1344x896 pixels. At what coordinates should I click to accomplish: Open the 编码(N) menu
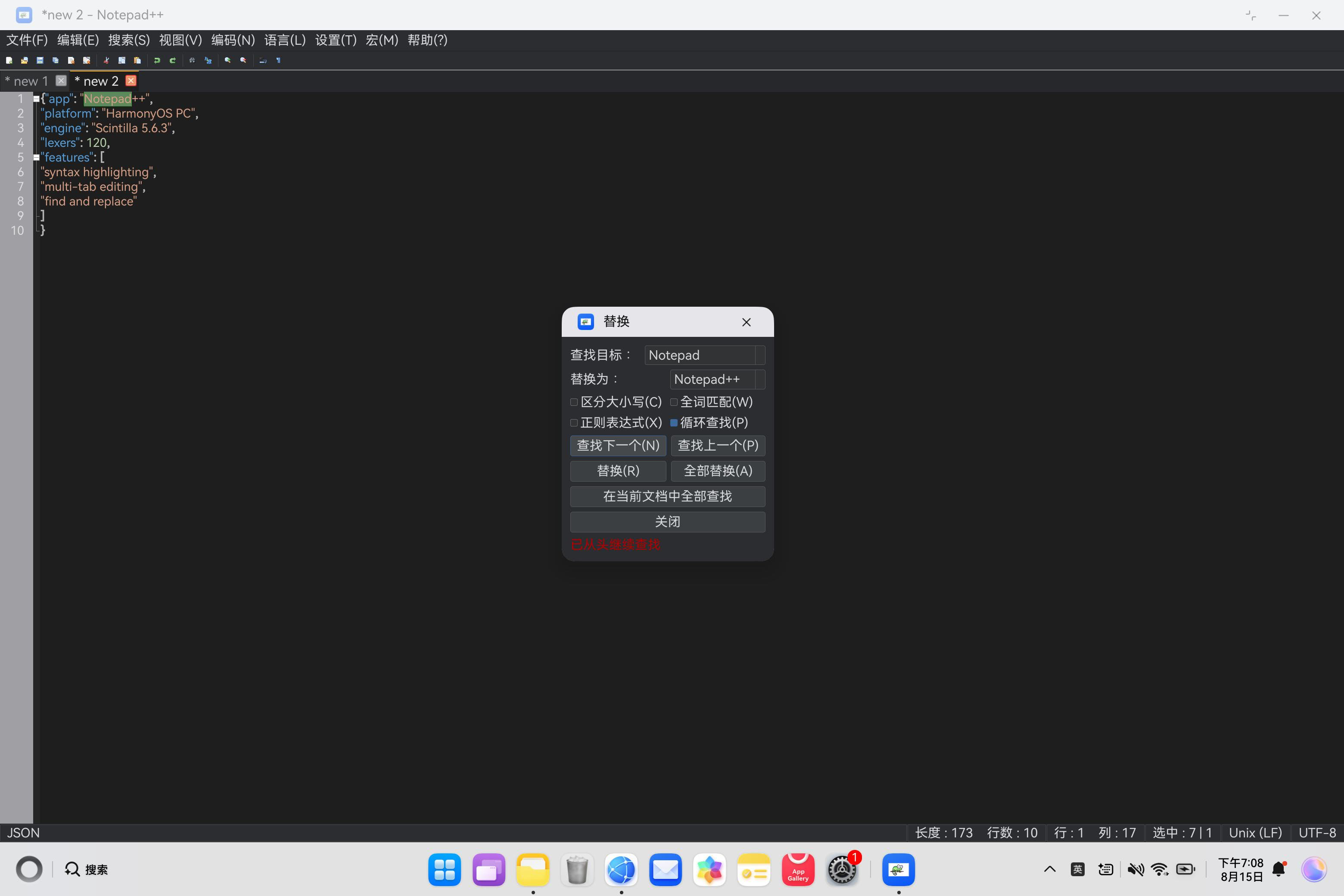tap(233, 40)
